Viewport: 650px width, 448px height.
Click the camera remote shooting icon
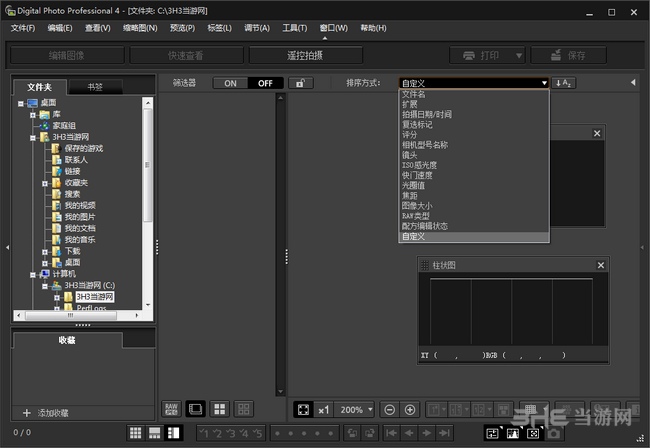[x=553, y=433]
